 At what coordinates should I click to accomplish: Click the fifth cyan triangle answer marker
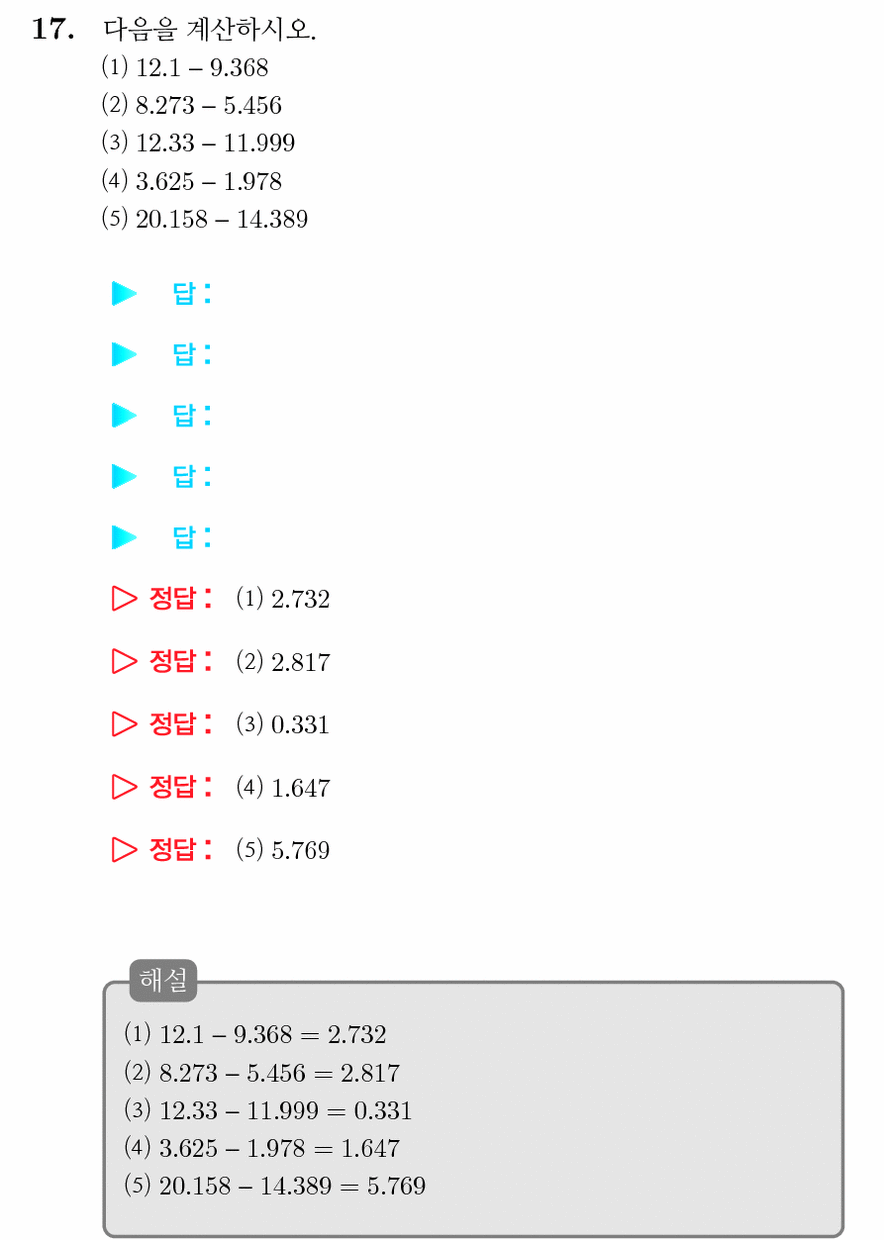[x=124, y=538]
